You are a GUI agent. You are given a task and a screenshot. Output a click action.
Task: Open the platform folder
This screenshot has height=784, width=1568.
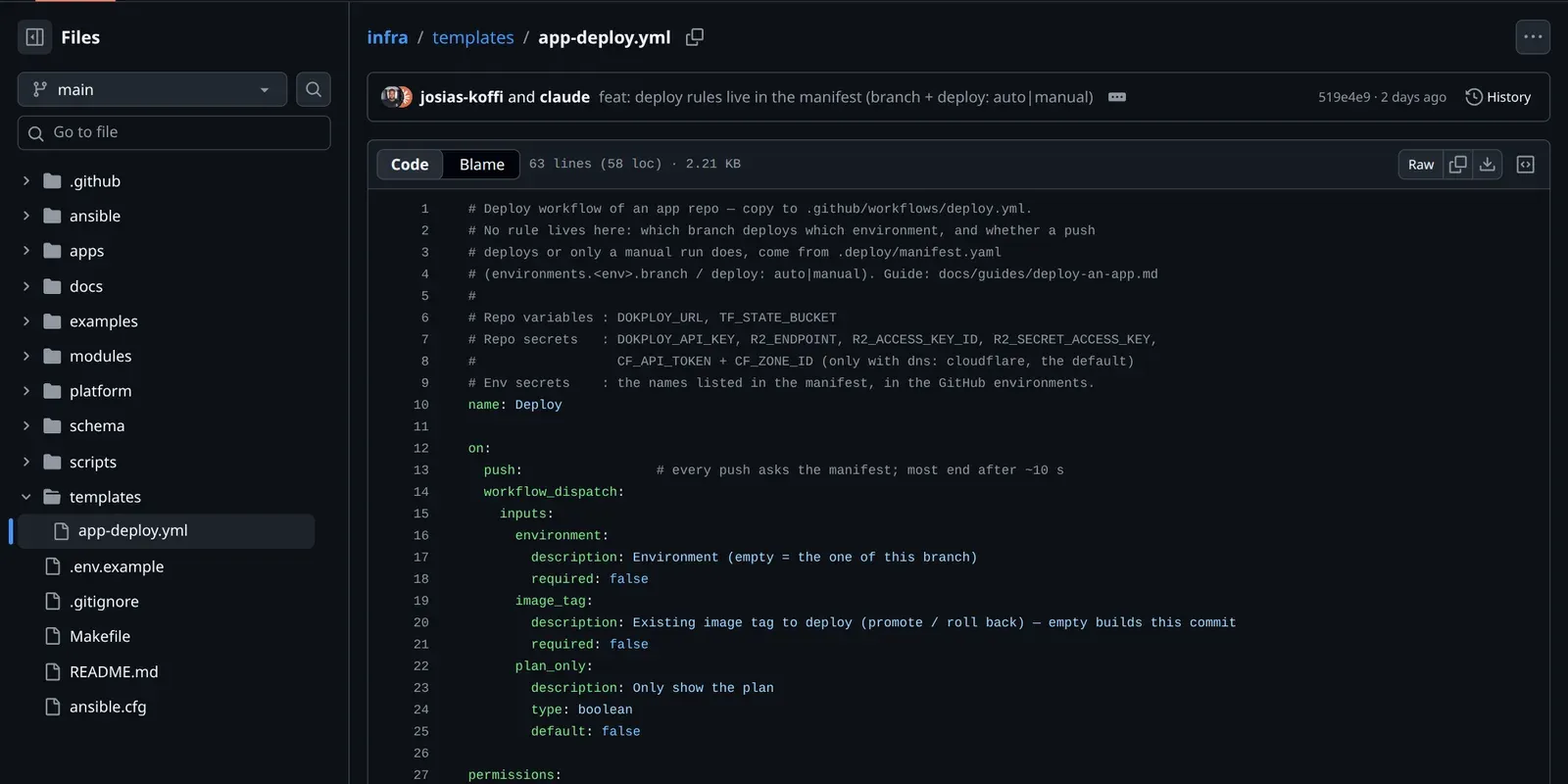[100, 391]
